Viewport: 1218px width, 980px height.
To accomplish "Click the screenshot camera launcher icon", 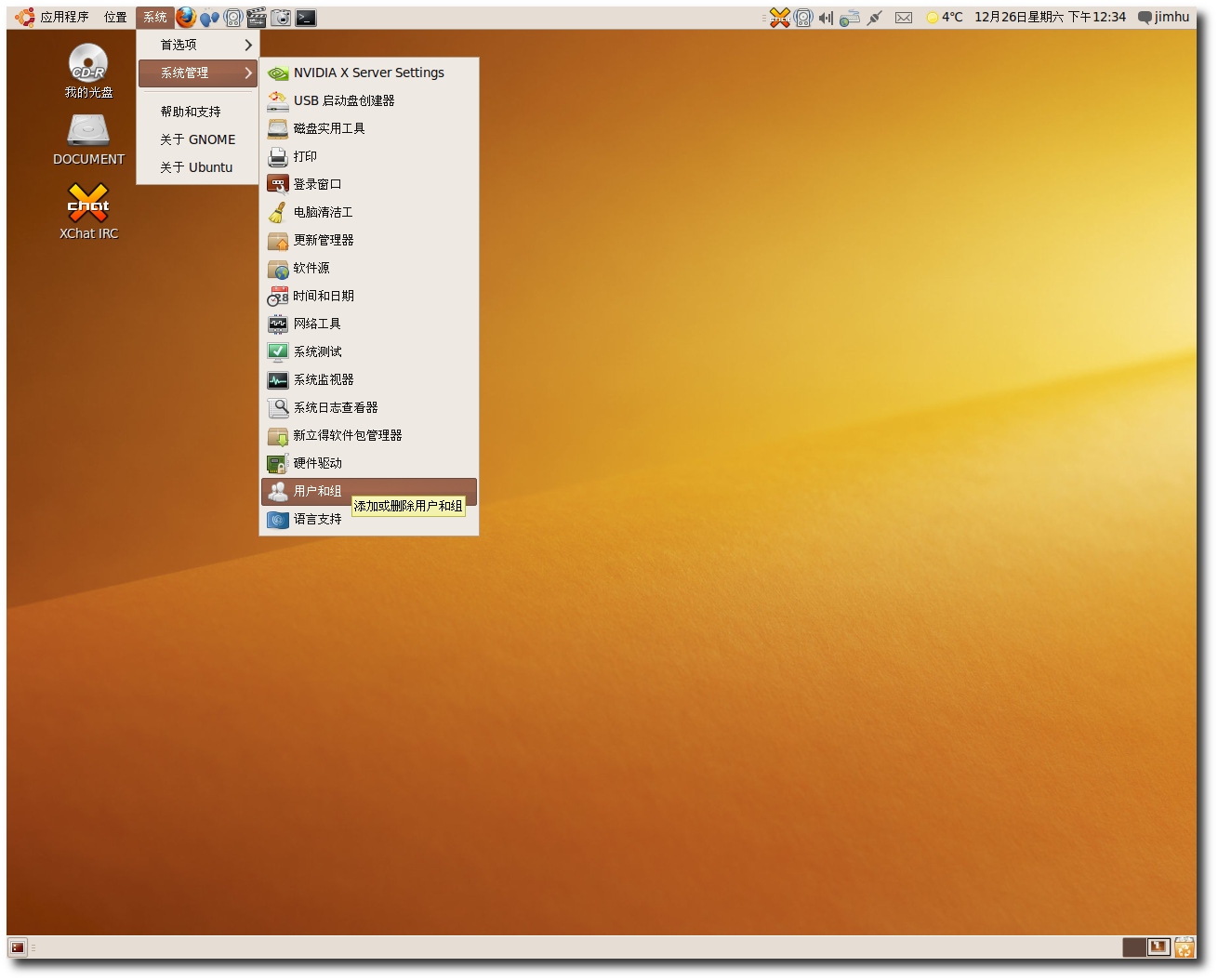I will [281, 18].
